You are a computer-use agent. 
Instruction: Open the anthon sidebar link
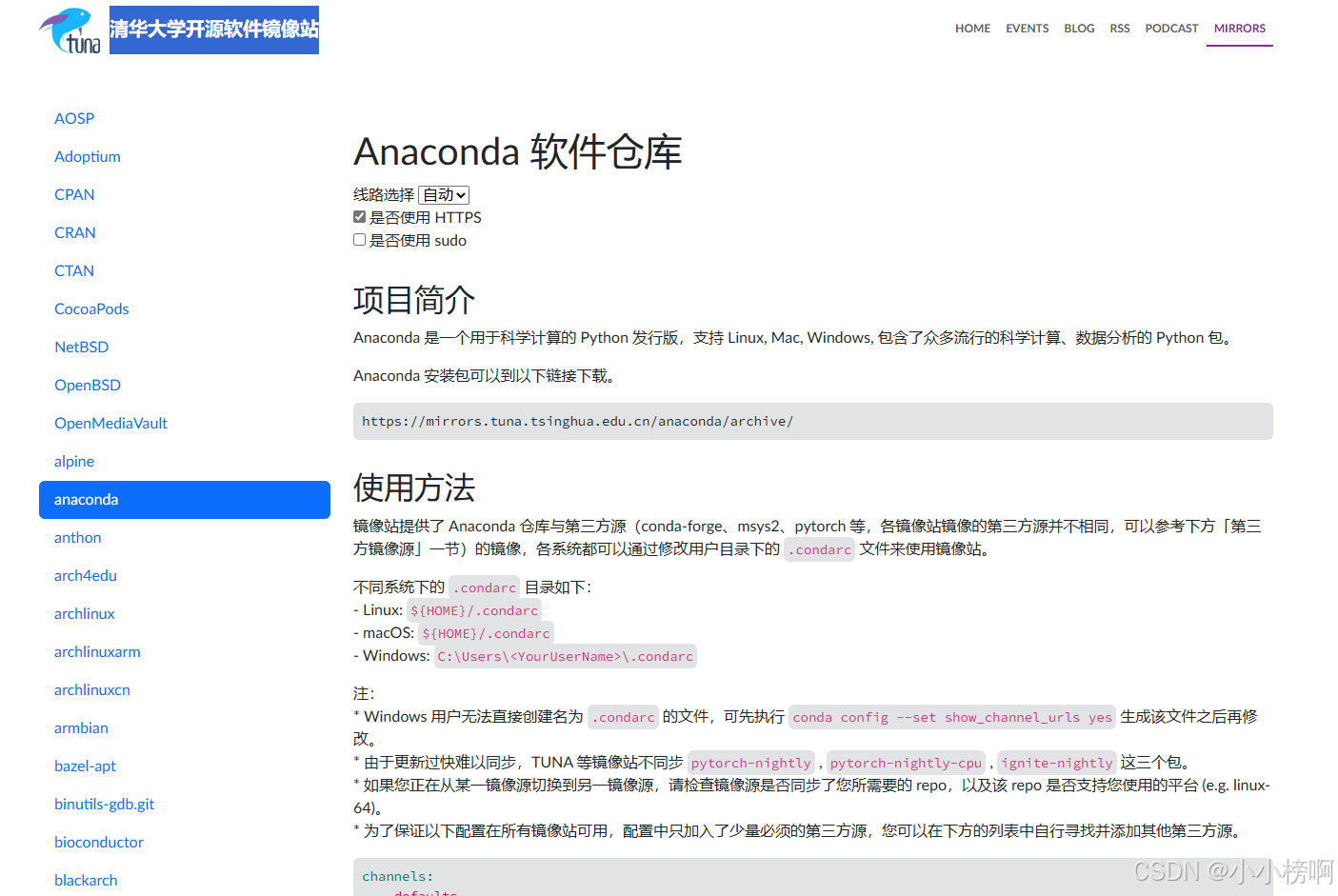point(78,537)
